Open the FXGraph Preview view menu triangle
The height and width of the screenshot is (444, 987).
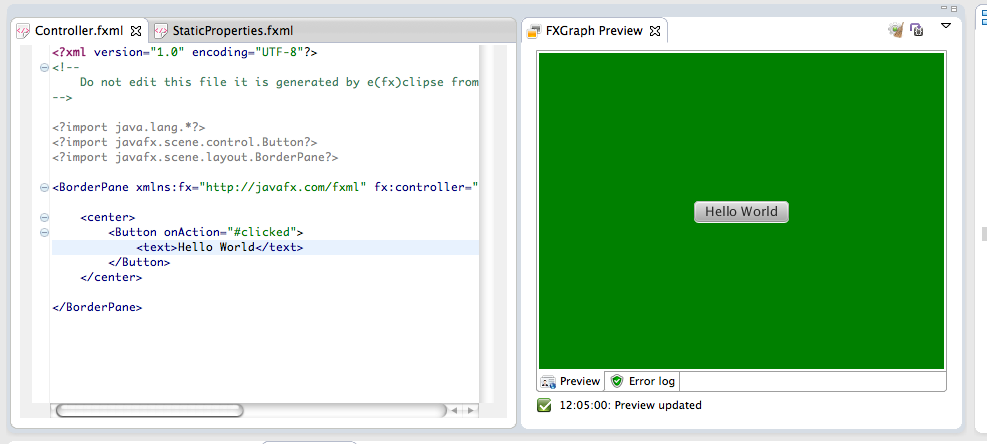click(946, 26)
